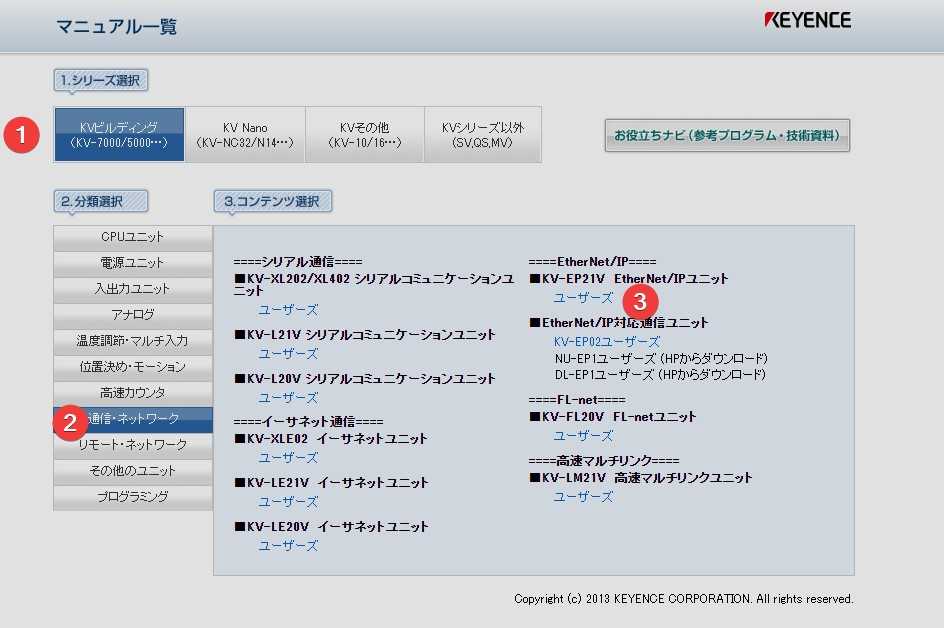Select the KV Nano series tab
The height and width of the screenshot is (628, 944).
click(245, 135)
